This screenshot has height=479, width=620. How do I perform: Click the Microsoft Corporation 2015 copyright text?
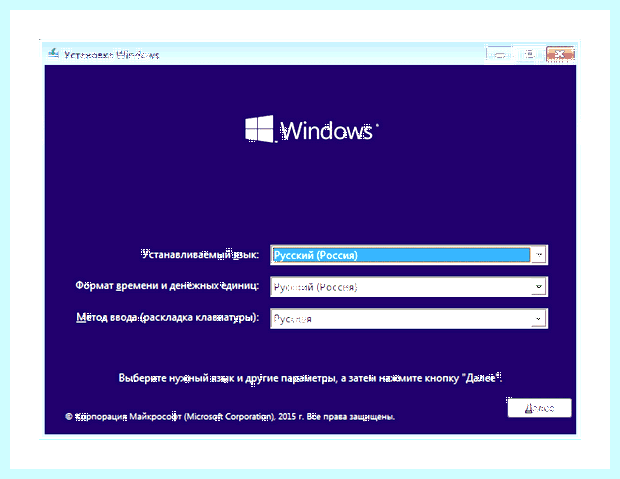(x=230, y=417)
